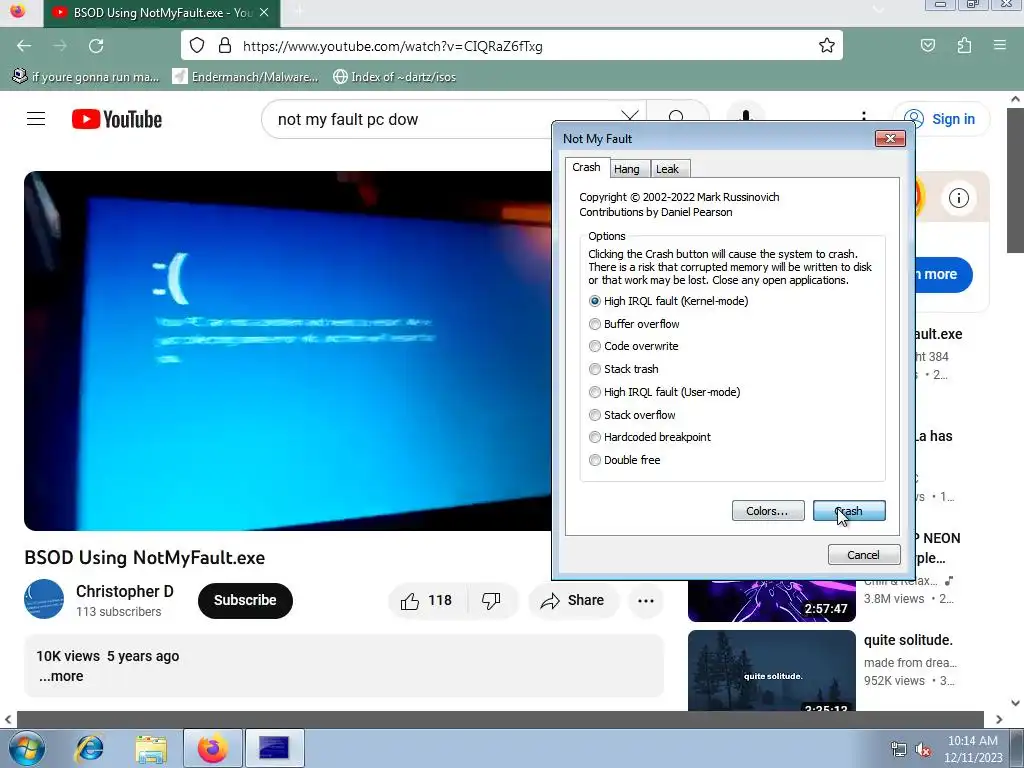
Task: Click the BSOD video player
Action: click(287, 351)
